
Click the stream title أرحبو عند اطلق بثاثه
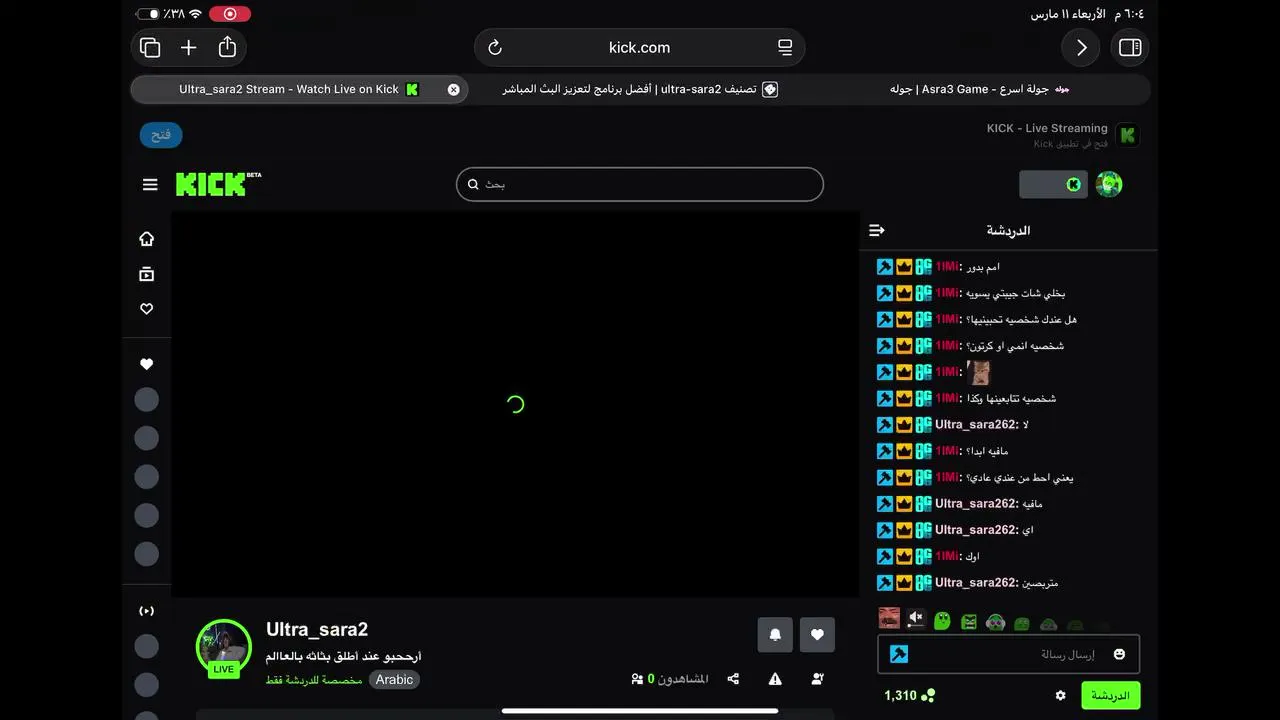(343, 656)
